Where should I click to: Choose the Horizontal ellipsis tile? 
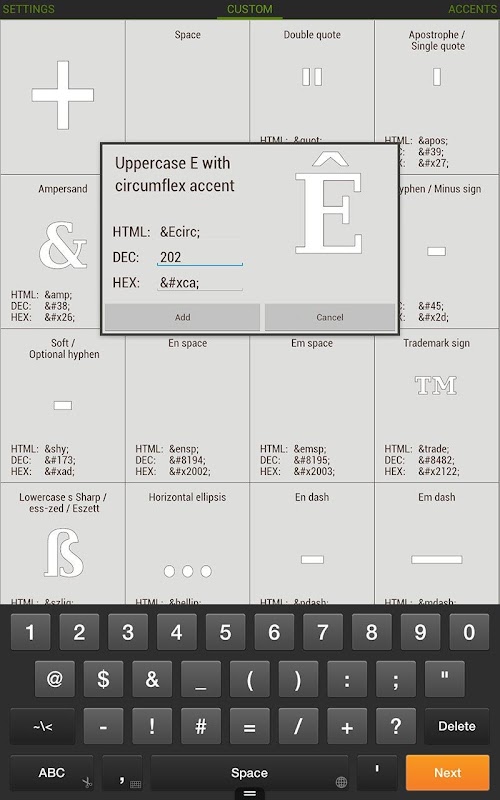coord(187,543)
